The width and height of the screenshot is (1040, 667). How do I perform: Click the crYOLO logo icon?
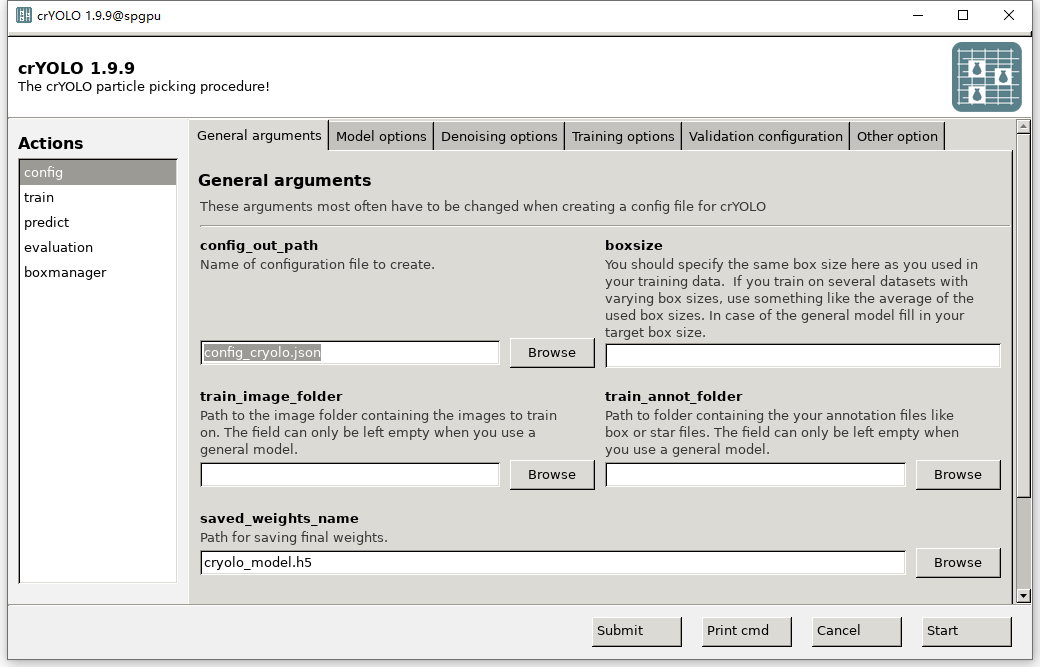(x=986, y=77)
